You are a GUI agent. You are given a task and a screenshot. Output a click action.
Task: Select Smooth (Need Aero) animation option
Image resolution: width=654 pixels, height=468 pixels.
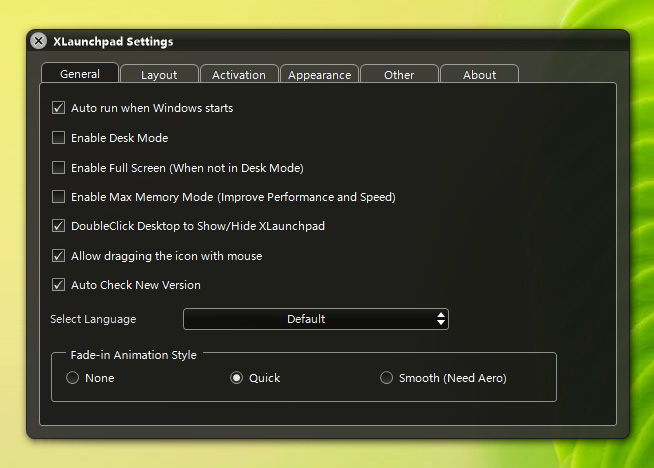pos(387,378)
